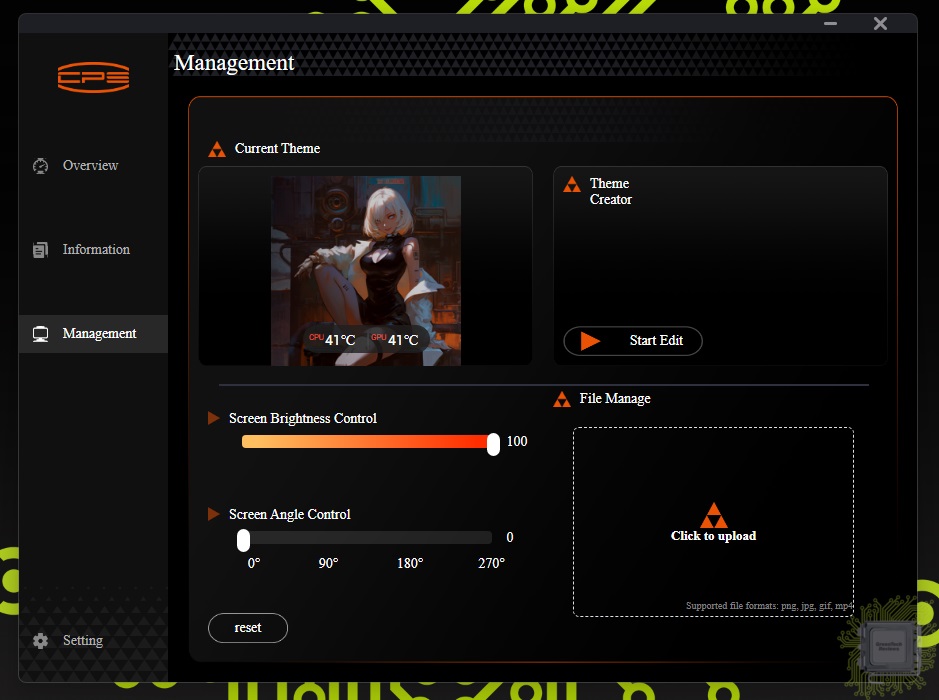Click the supported file formats note

pyautogui.click(x=769, y=606)
